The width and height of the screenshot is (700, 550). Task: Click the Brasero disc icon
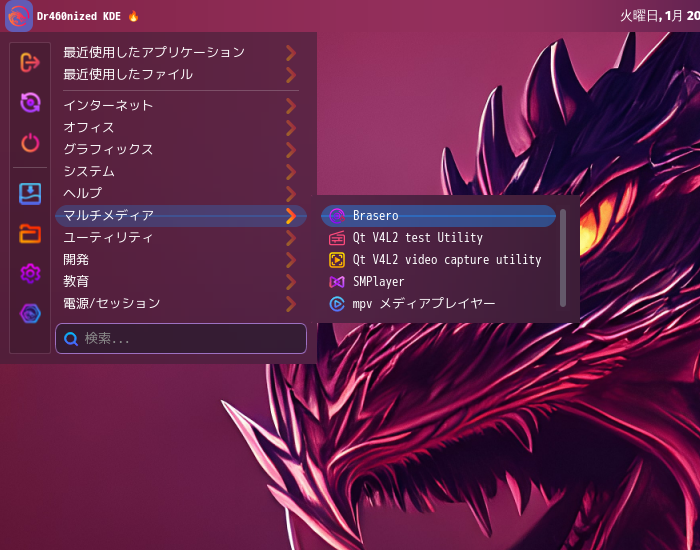(337, 216)
